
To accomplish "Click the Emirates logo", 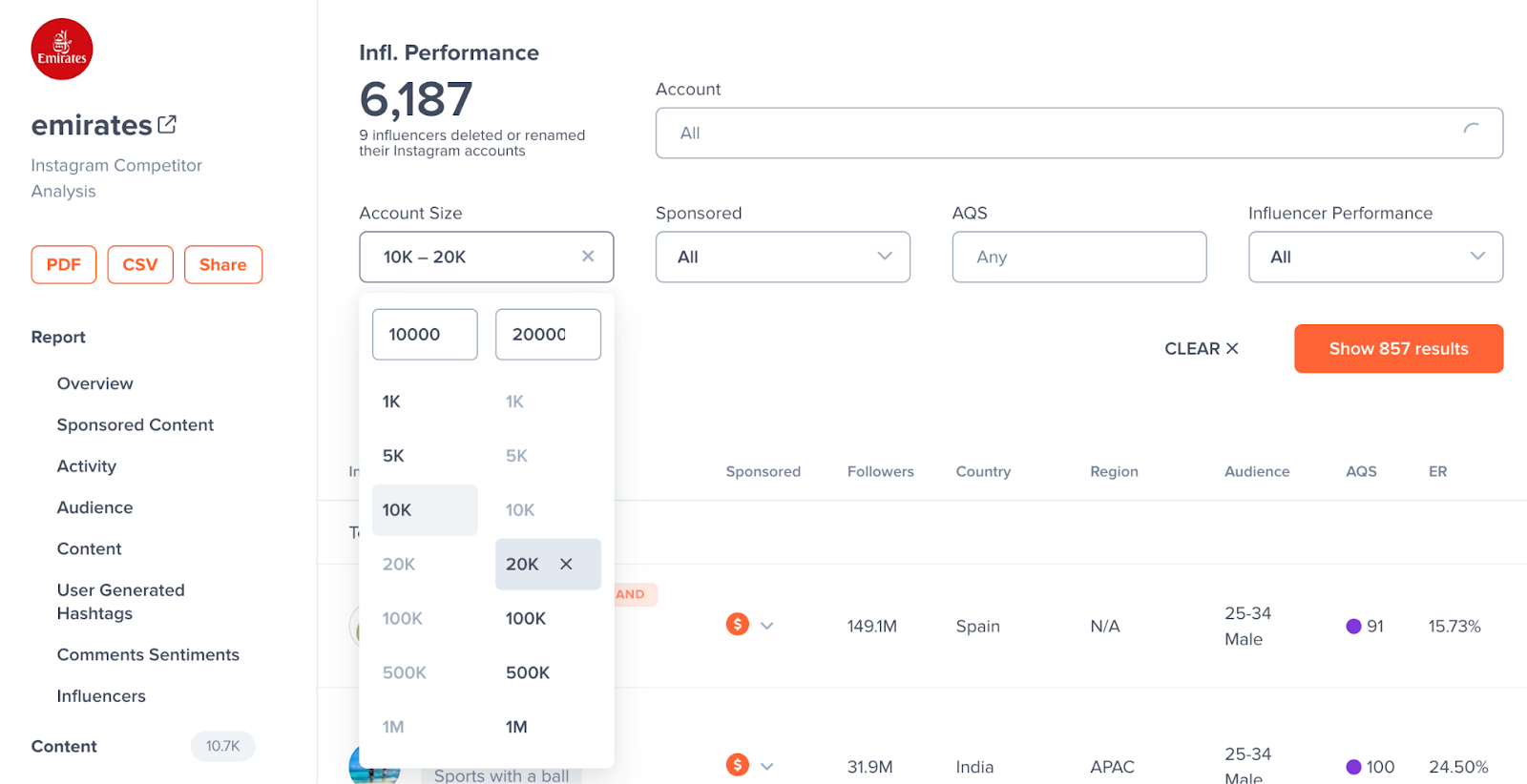I will [x=62, y=49].
